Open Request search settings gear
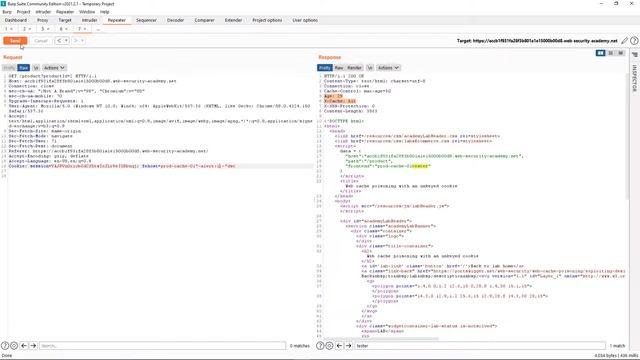 (14, 346)
